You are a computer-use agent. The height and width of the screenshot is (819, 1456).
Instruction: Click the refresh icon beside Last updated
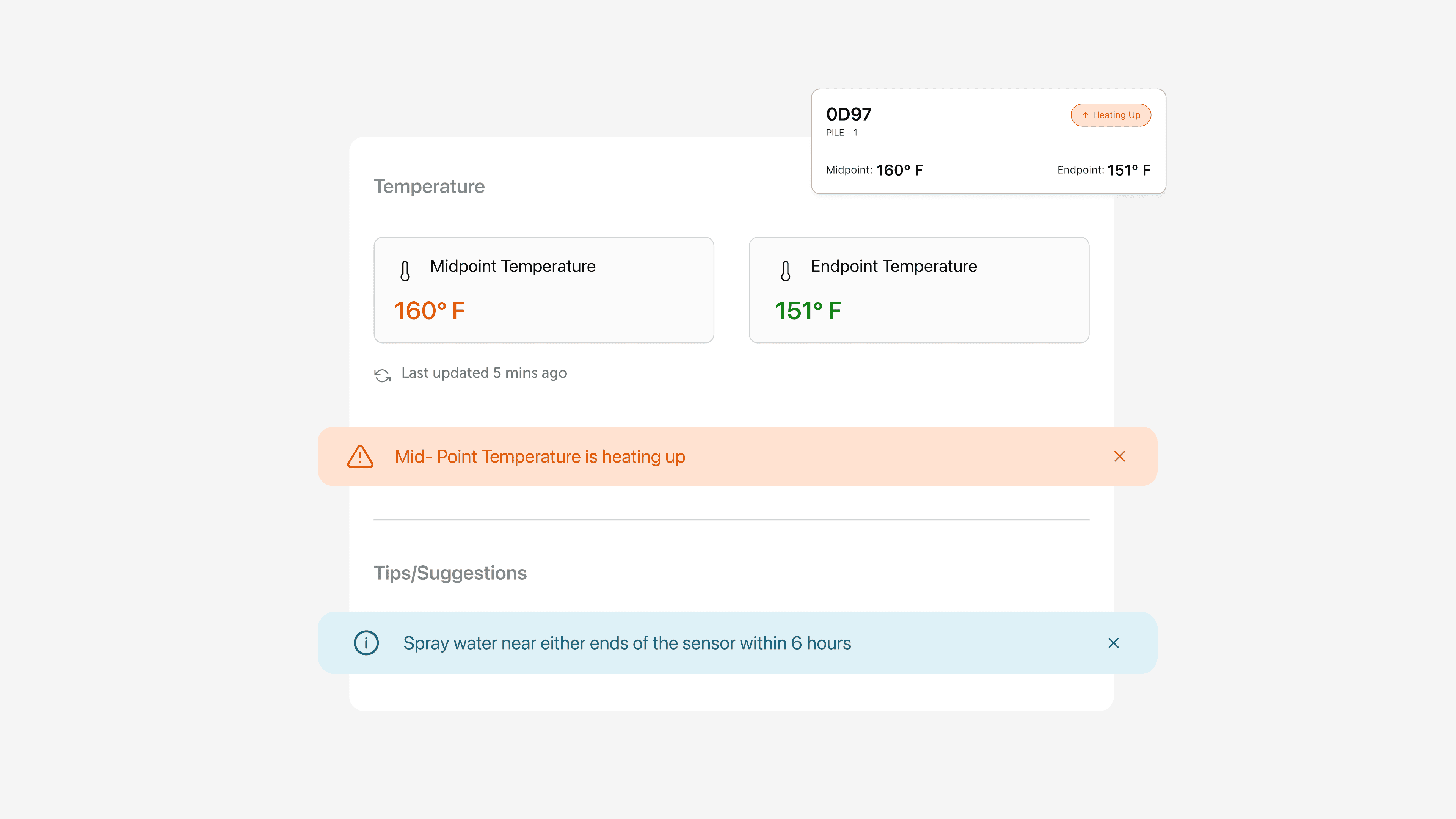[x=383, y=375]
